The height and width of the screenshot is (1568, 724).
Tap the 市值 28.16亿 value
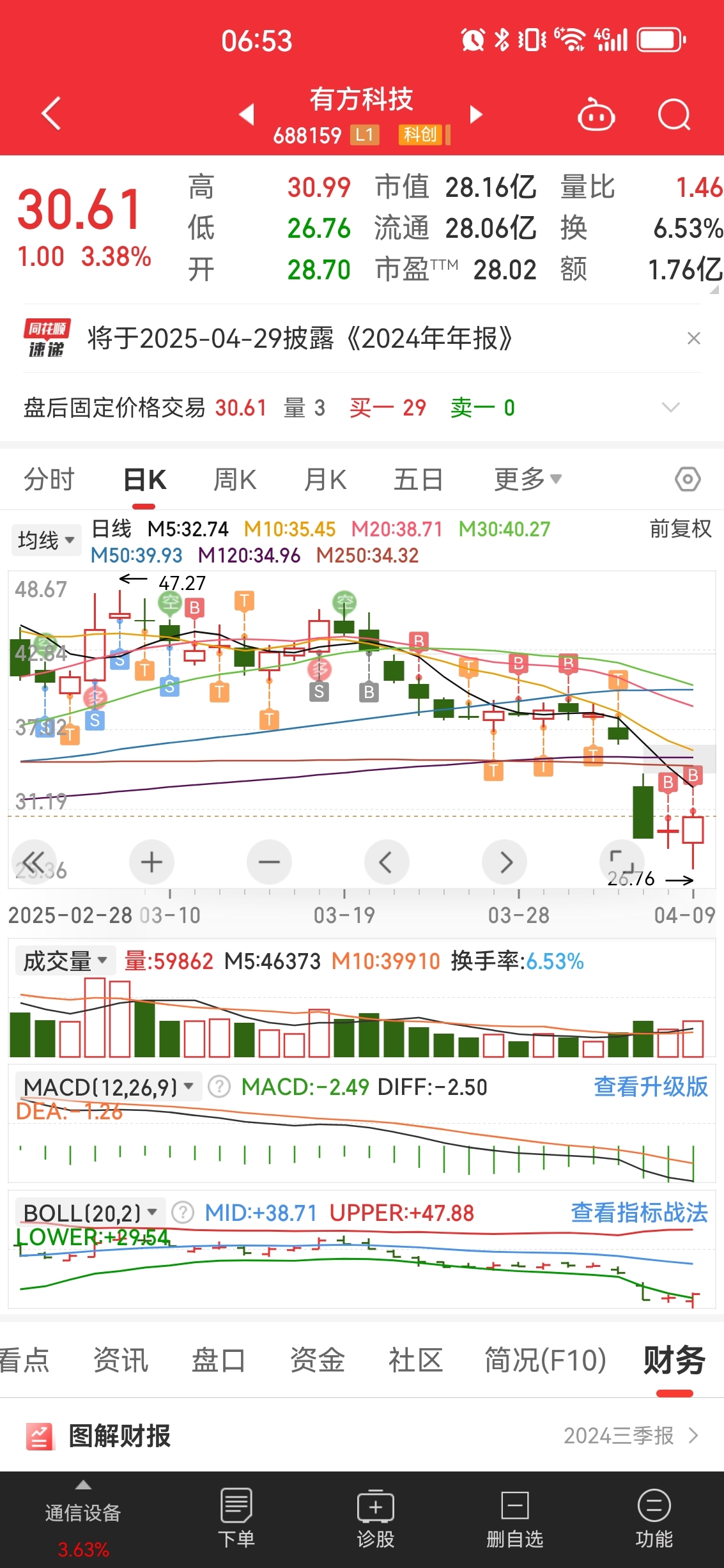(x=491, y=187)
